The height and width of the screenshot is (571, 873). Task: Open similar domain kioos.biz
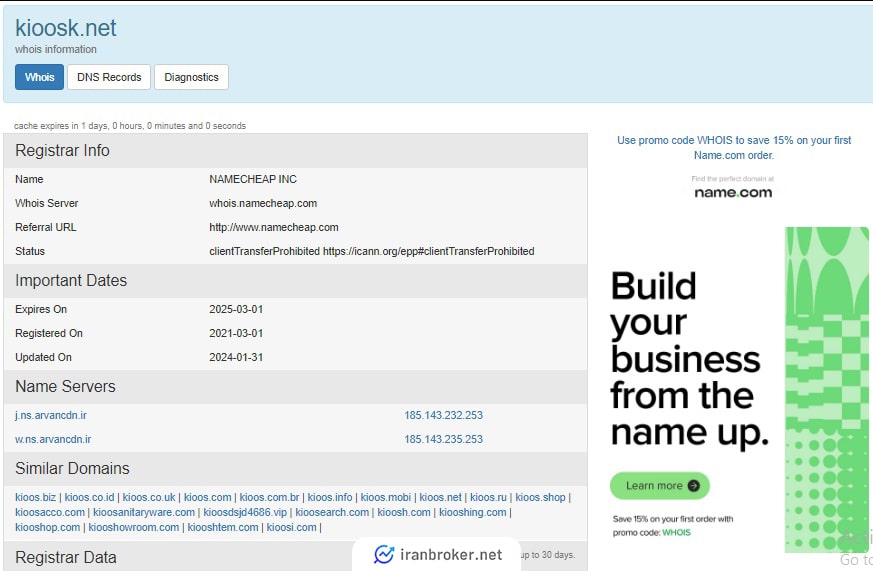pos(36,497)
